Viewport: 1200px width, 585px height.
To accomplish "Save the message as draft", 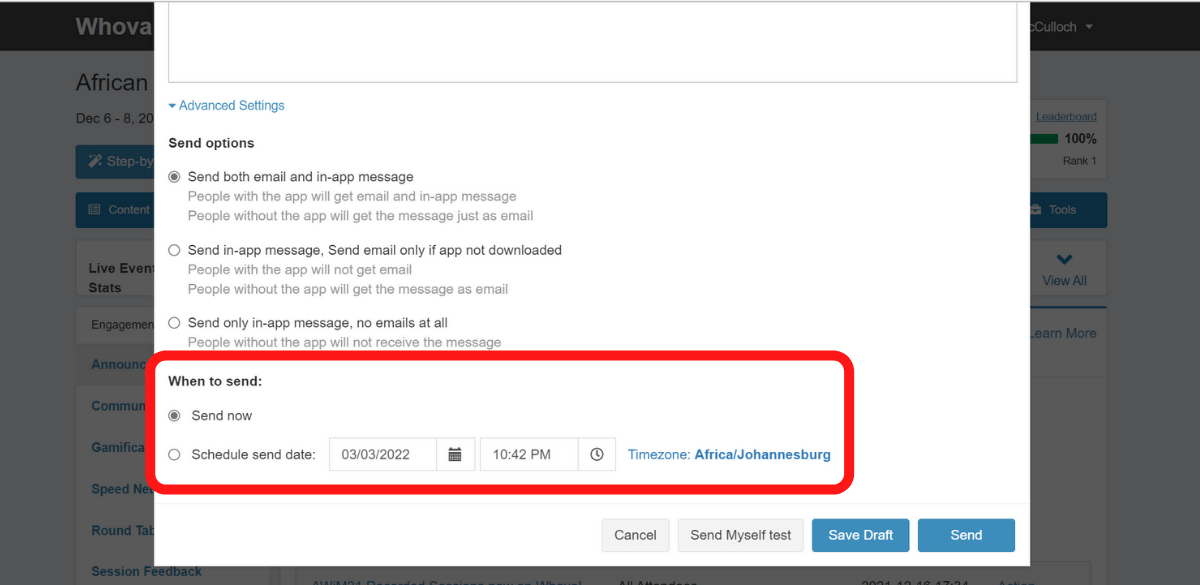I will (860, 535).
